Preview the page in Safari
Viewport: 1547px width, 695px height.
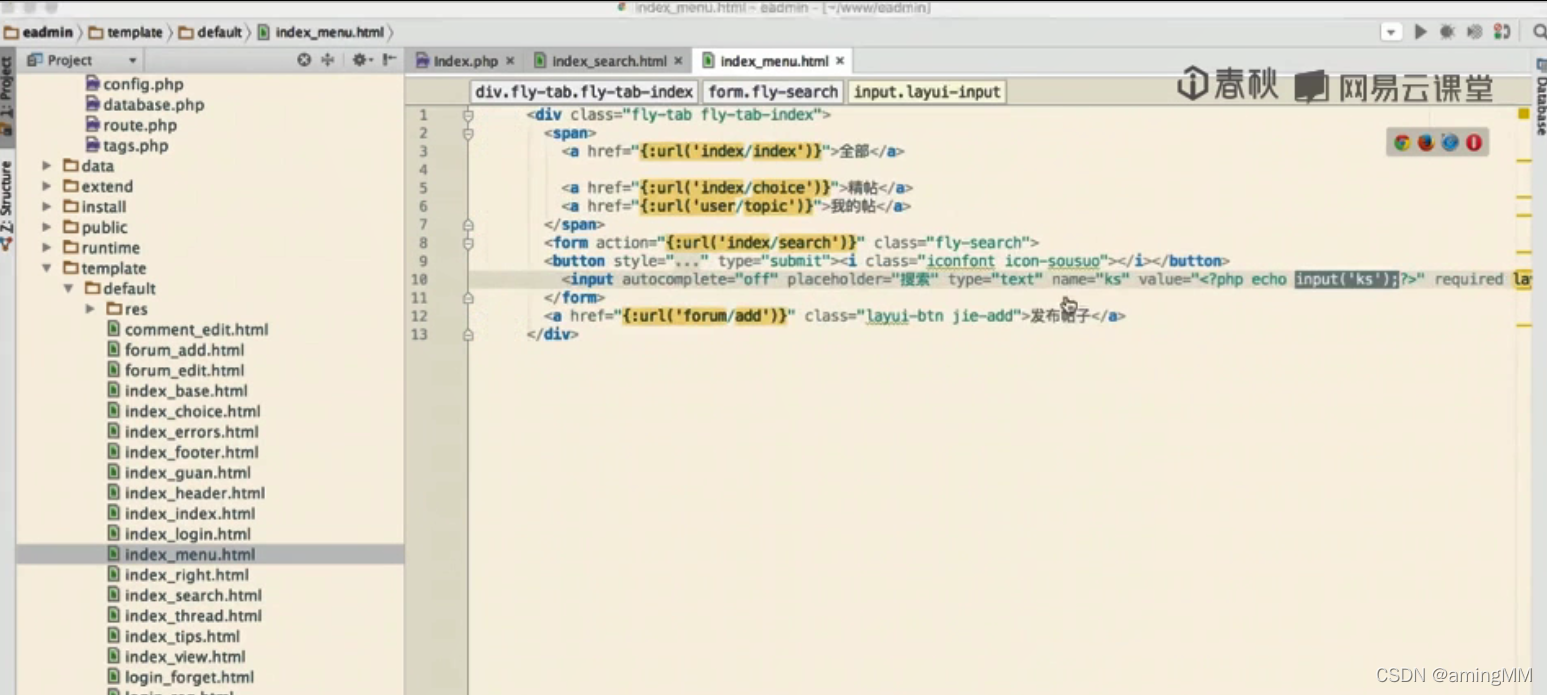(1450, 143)
